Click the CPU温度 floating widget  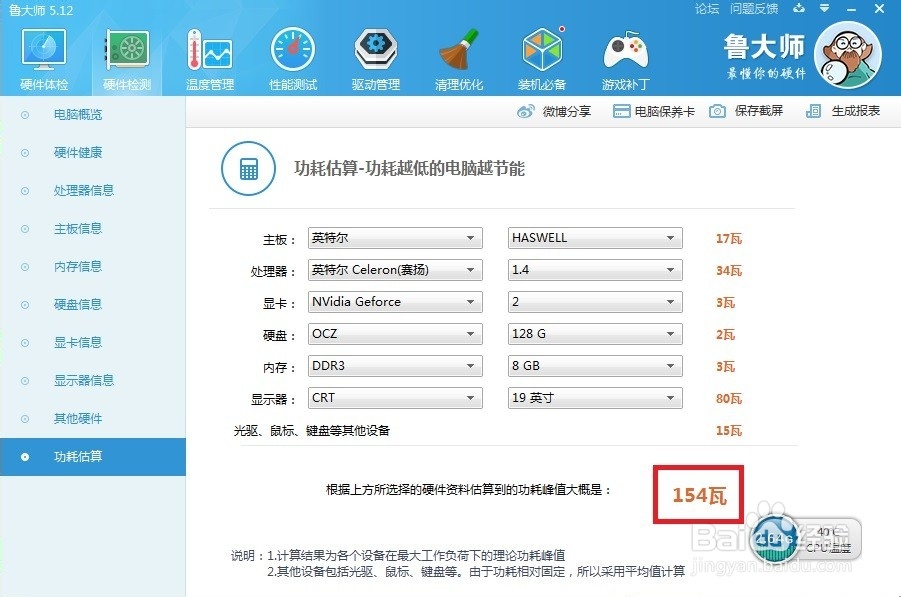[806, 539]
